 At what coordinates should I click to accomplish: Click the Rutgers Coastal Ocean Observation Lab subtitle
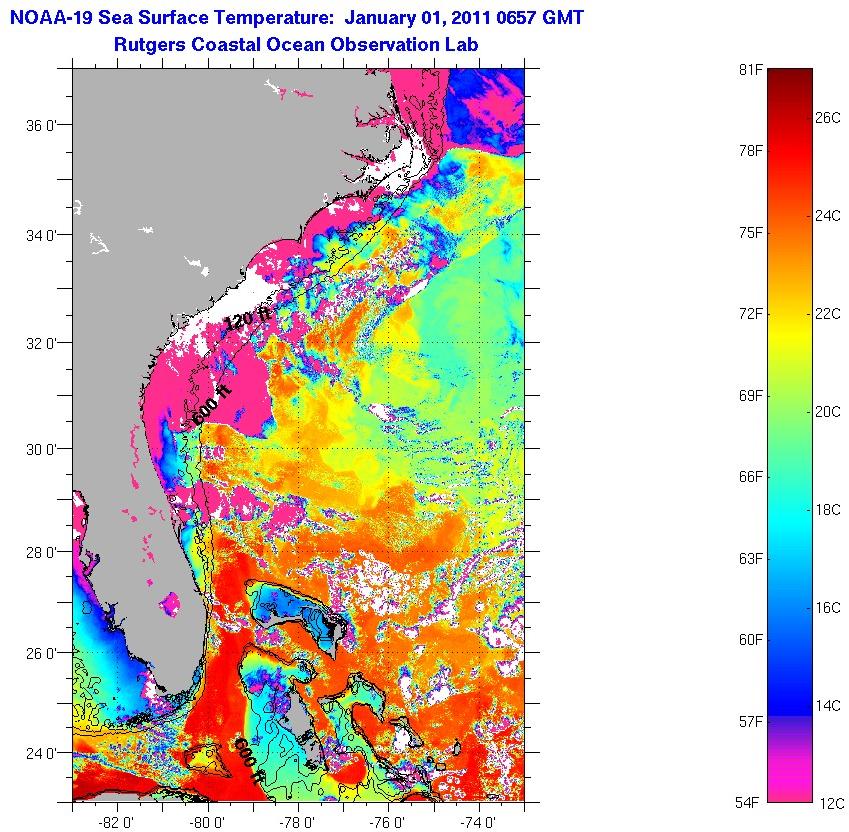click(296, 44)
